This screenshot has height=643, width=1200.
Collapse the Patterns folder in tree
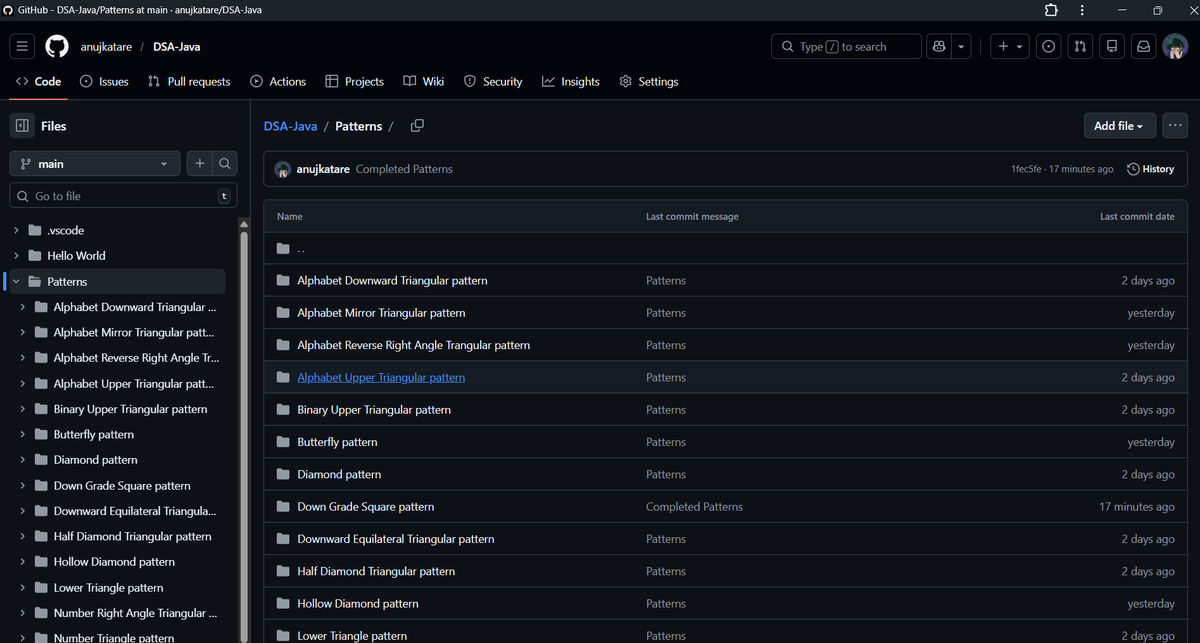pyautogui.click(x=16, y=281)
